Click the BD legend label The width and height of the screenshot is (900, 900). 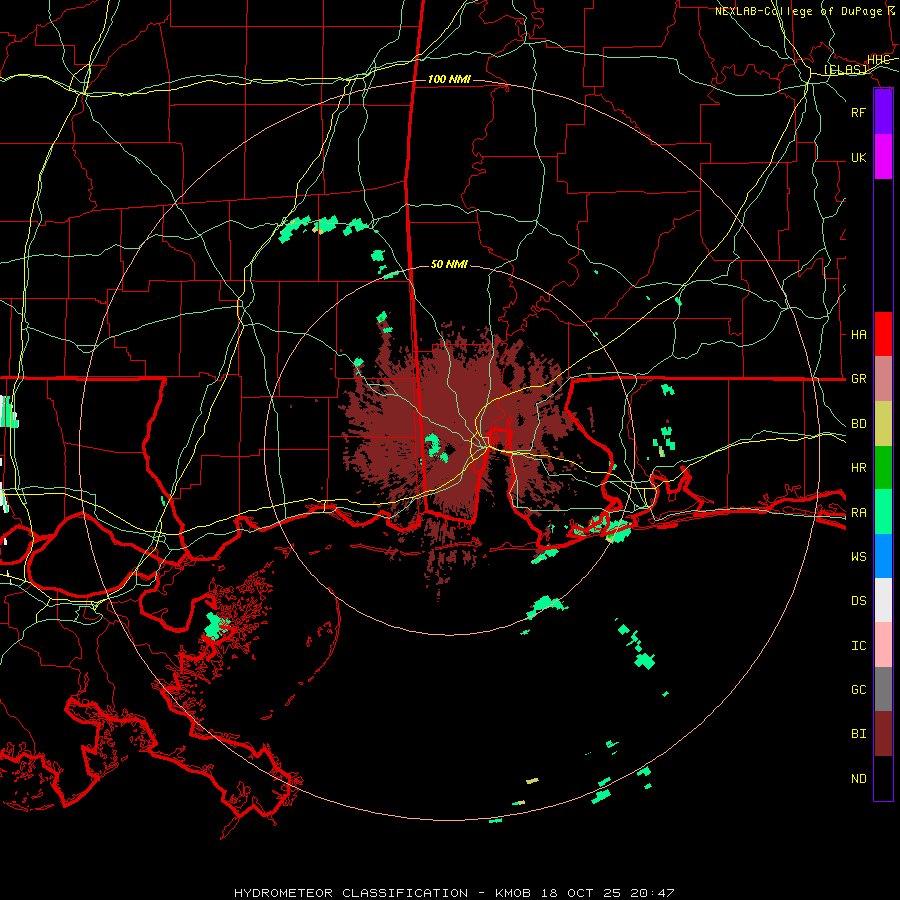(x=859, y=424)
